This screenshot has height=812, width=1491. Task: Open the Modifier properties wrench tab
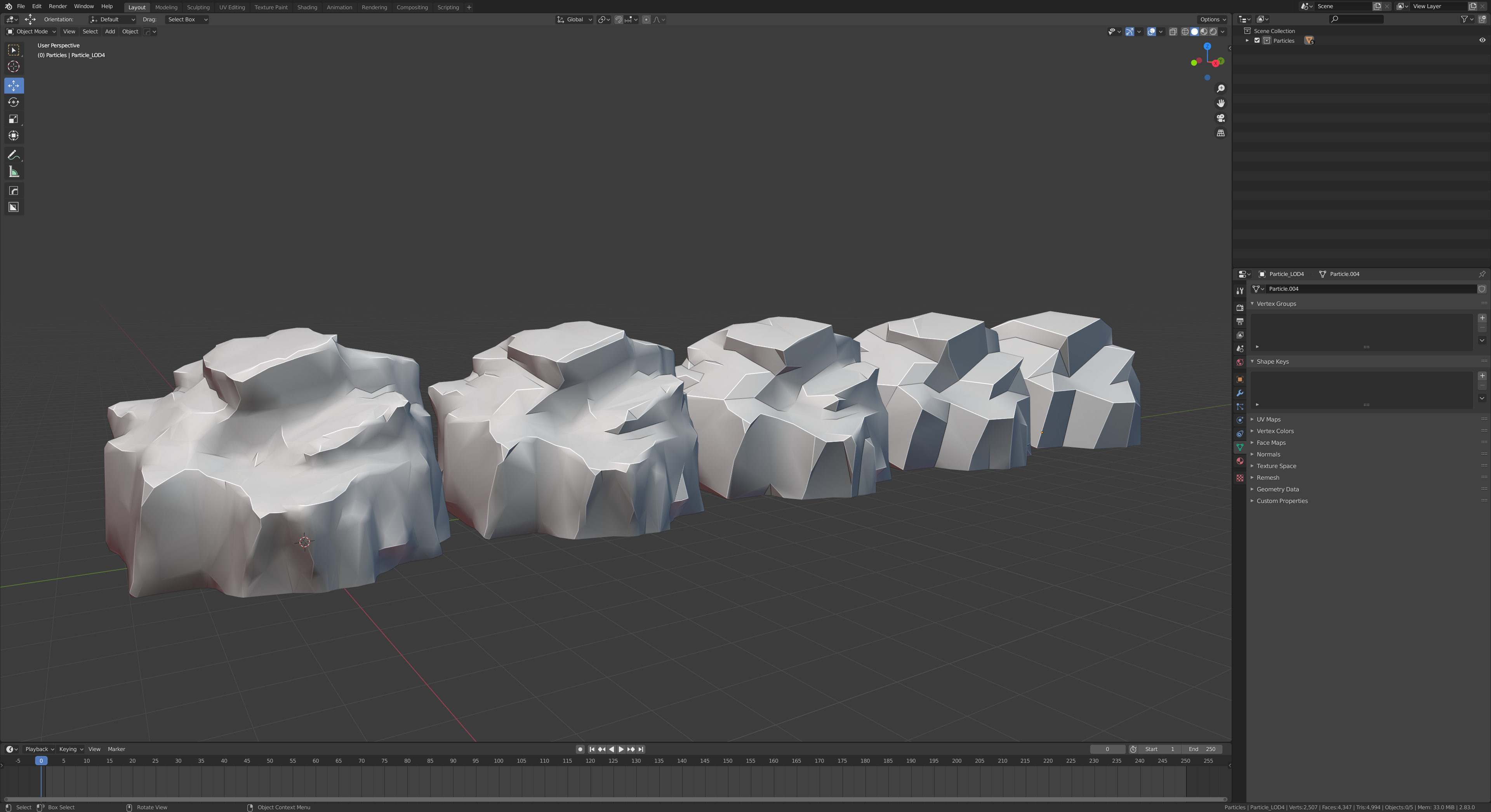coord(1240,394)
